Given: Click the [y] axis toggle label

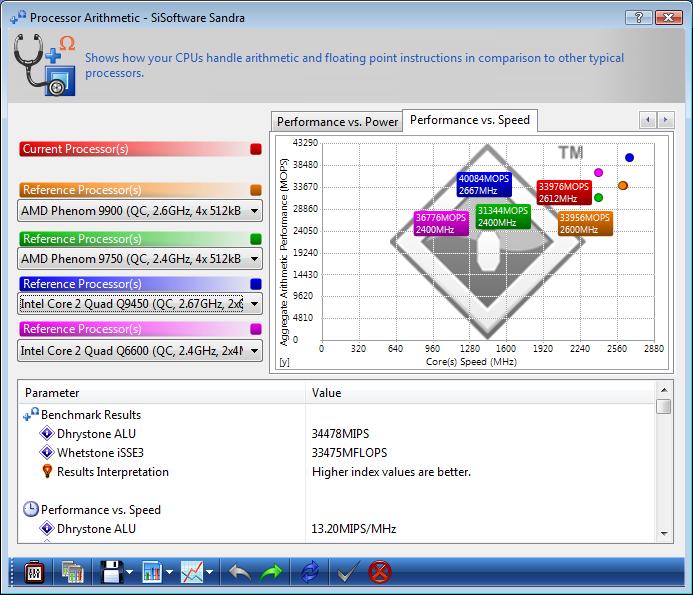Looking at the screenshot, I should click(x=285, y=362).
